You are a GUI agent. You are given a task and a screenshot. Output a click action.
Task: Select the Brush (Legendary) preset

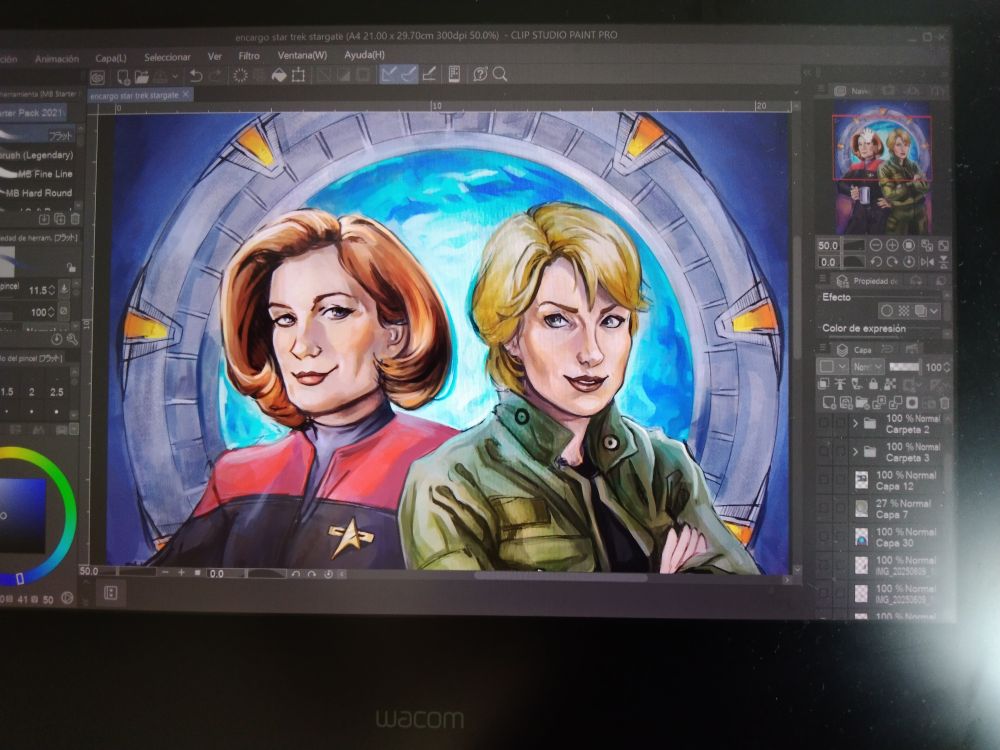(x=38, y=155)
